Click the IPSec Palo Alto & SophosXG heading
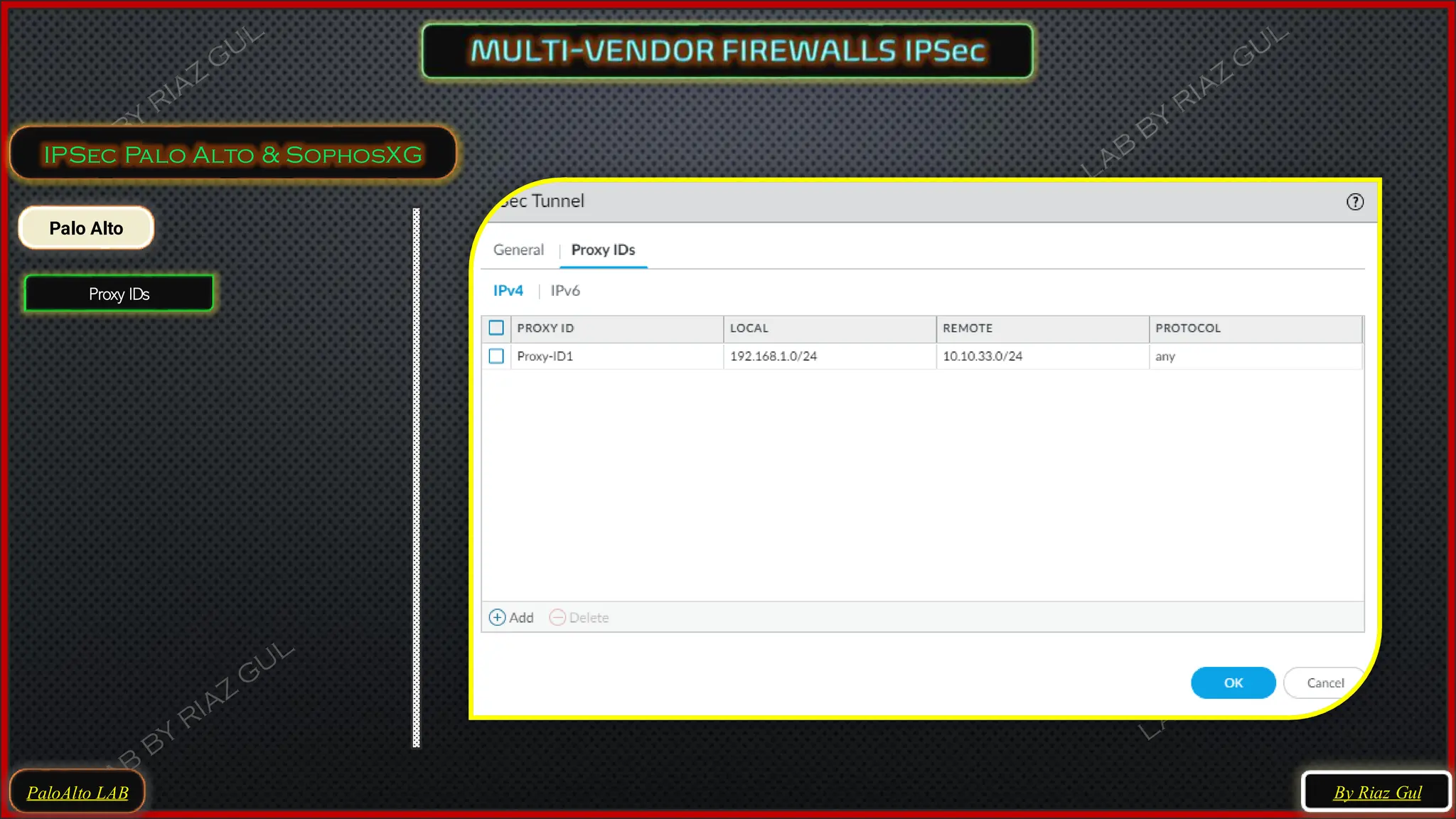1456x819 pixels. coord(233,154)
